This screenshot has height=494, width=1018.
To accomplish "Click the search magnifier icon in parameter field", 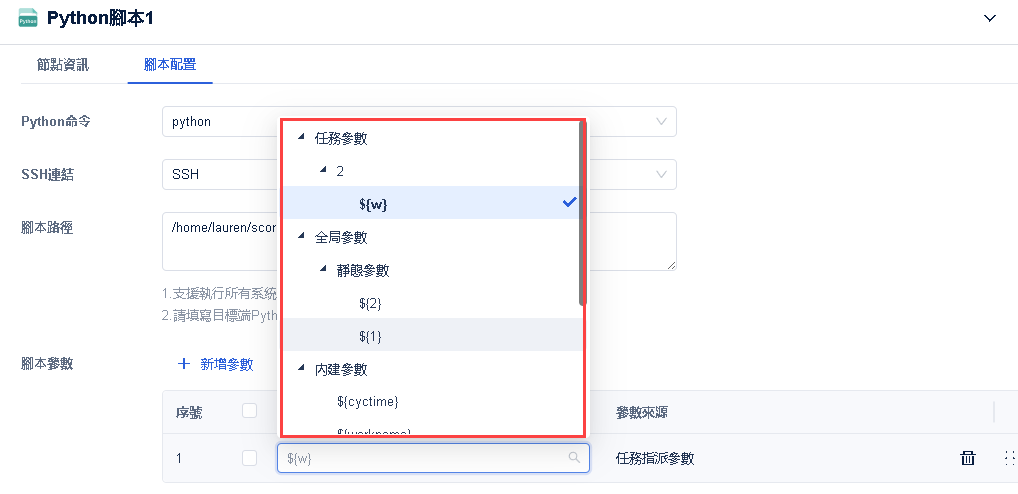I will coord(574,458).
